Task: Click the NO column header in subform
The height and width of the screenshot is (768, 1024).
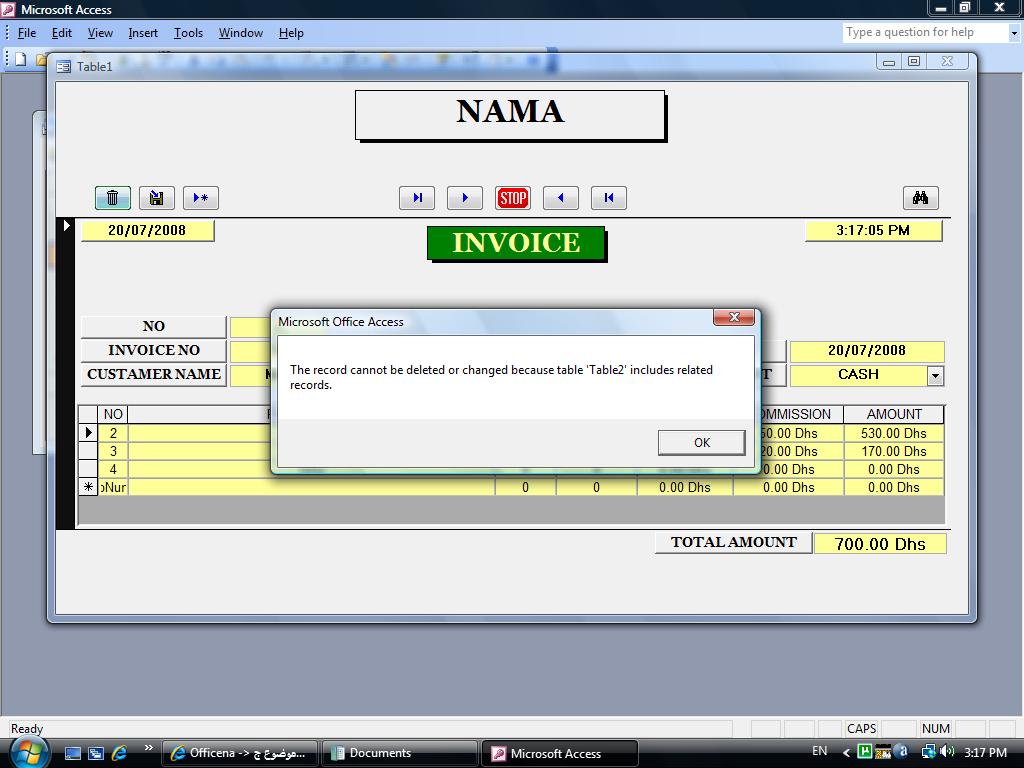Action: pyautogui.click(x=113, y=415)
